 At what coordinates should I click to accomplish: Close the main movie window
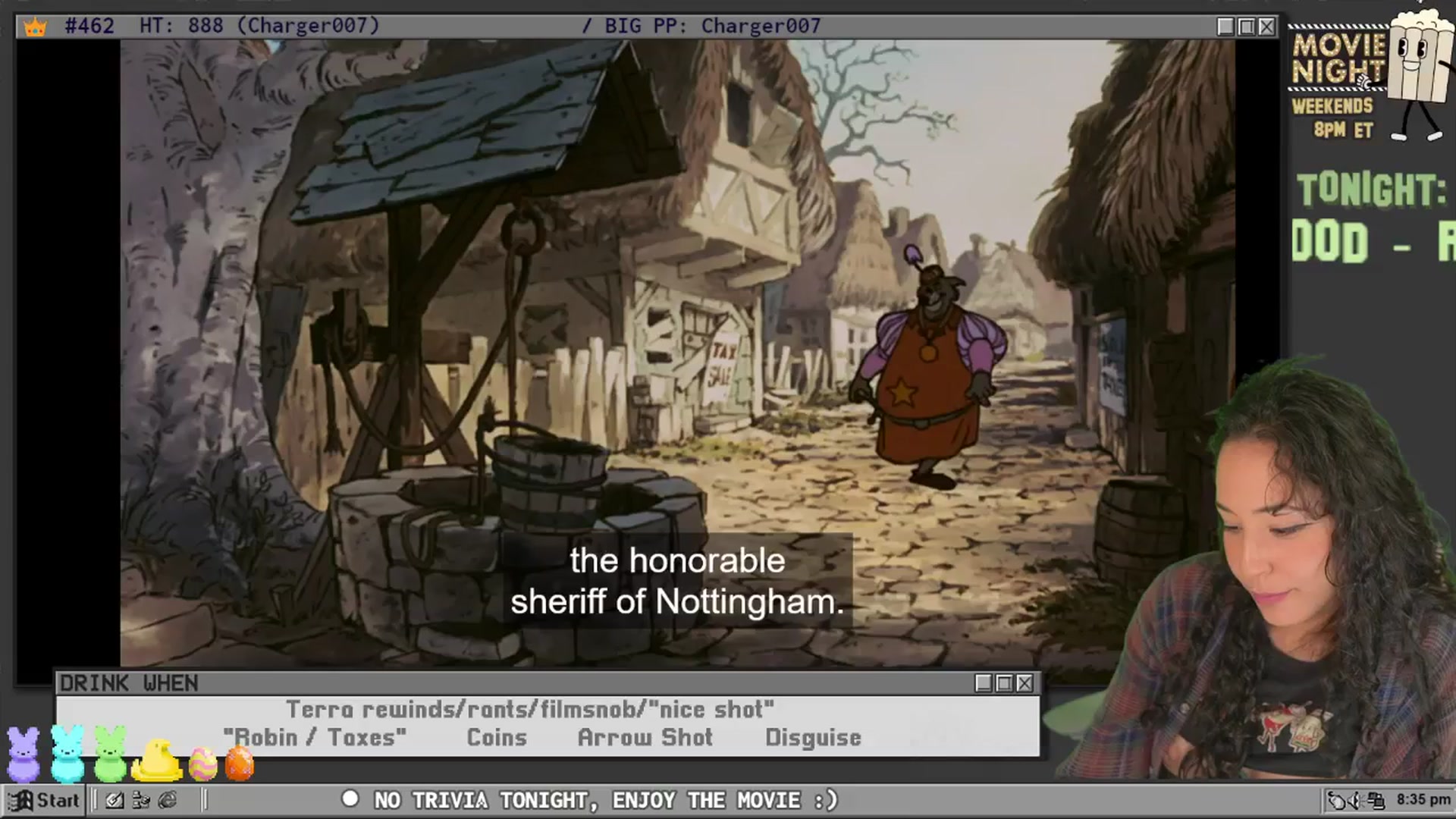(1266, 27)
